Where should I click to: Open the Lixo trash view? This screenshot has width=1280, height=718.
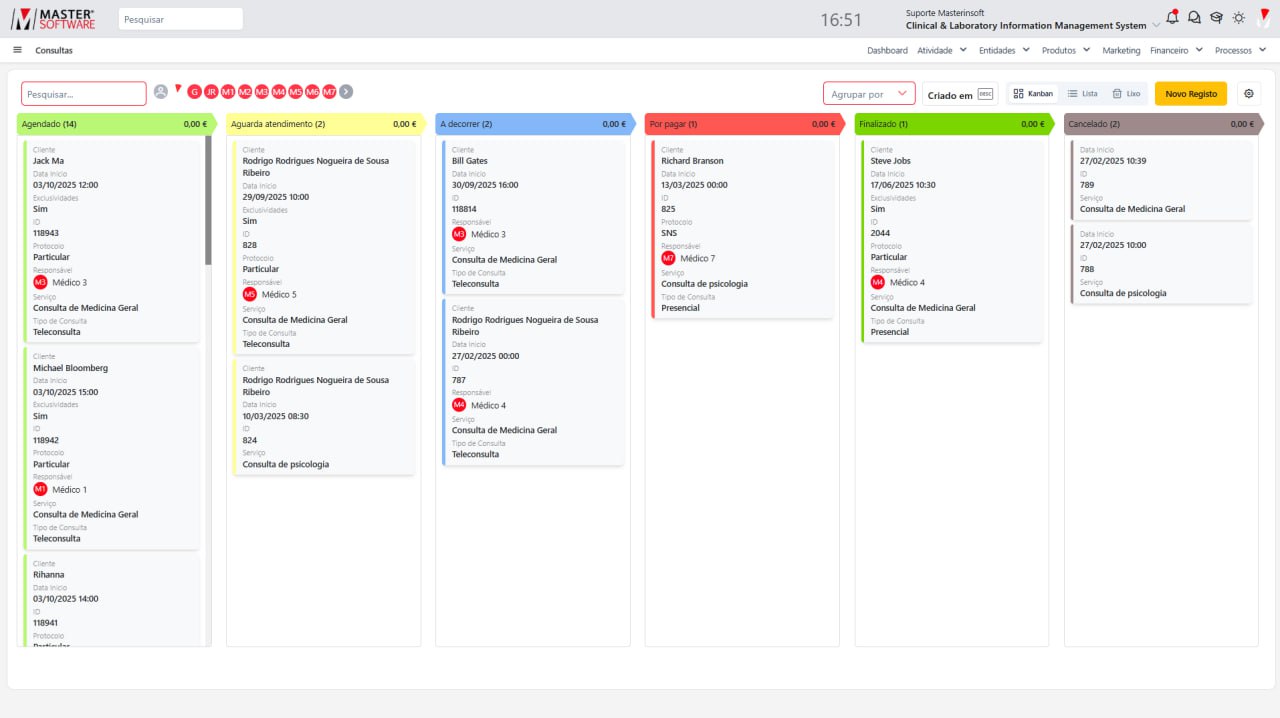click(1126, 94)
